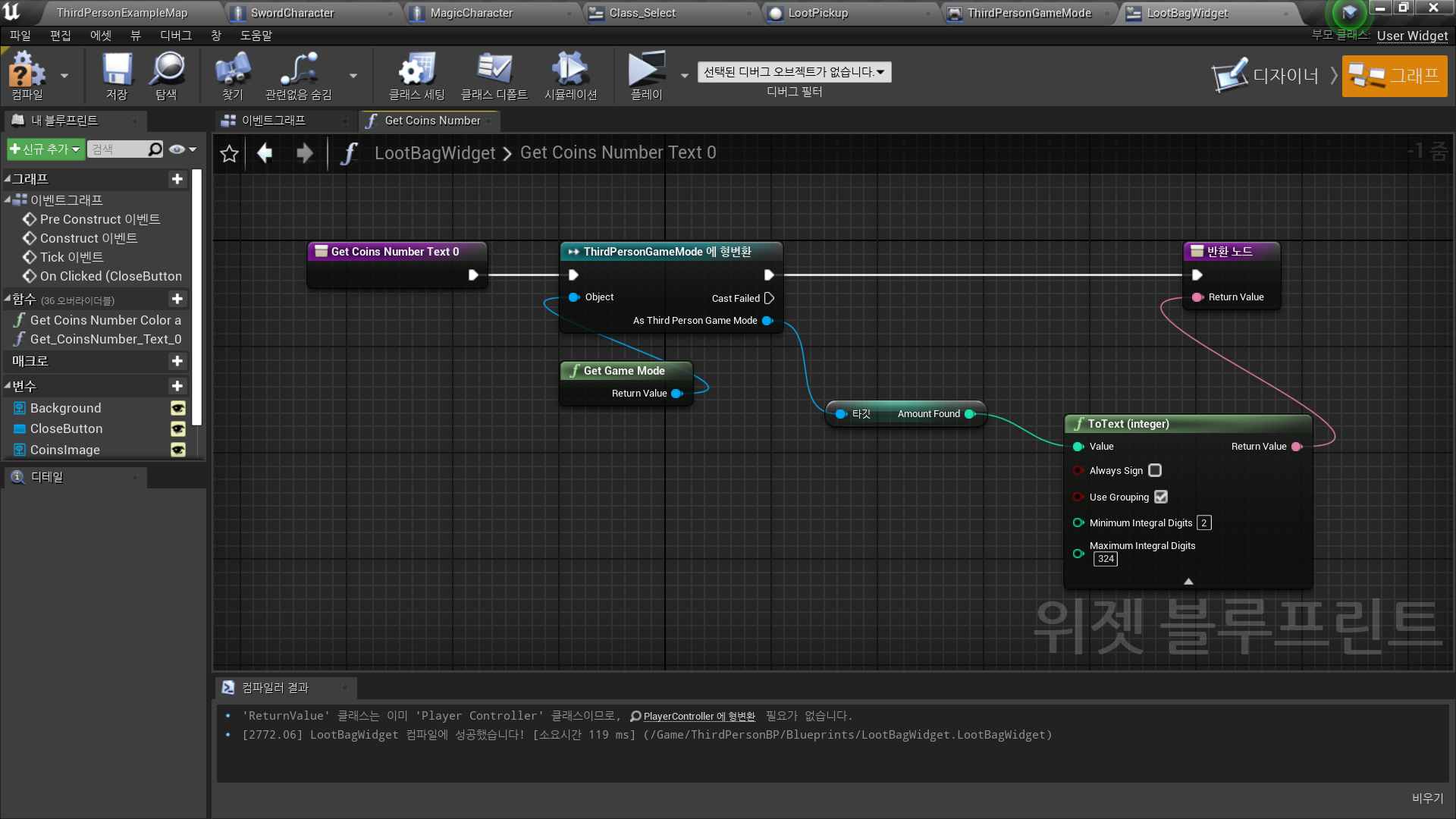This screenshot has height=819, width=1456.
Task: Switch to the Event Graph tab
Action: [x=273, y=121]
